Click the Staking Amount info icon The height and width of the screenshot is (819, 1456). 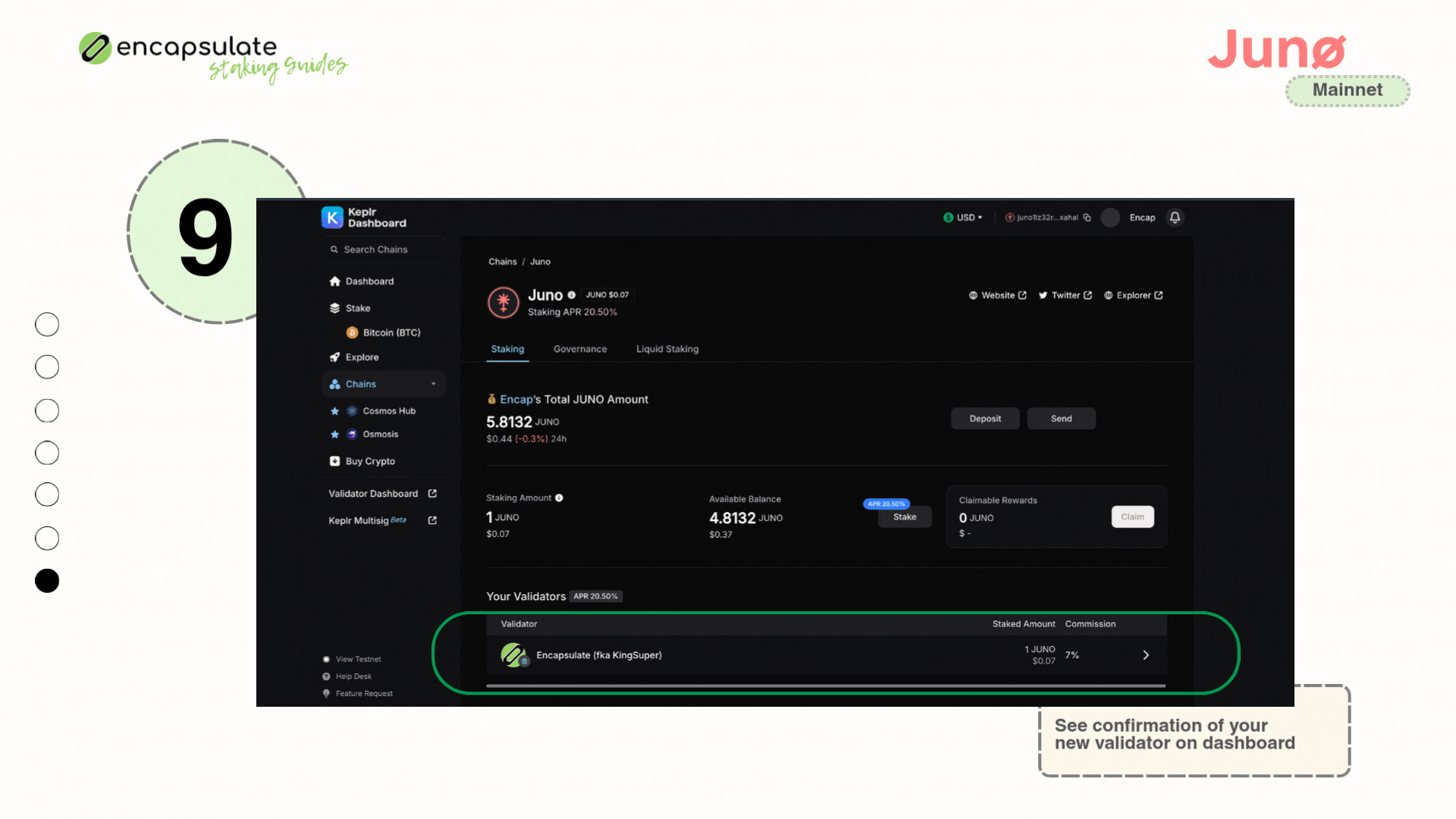point(559,498)
